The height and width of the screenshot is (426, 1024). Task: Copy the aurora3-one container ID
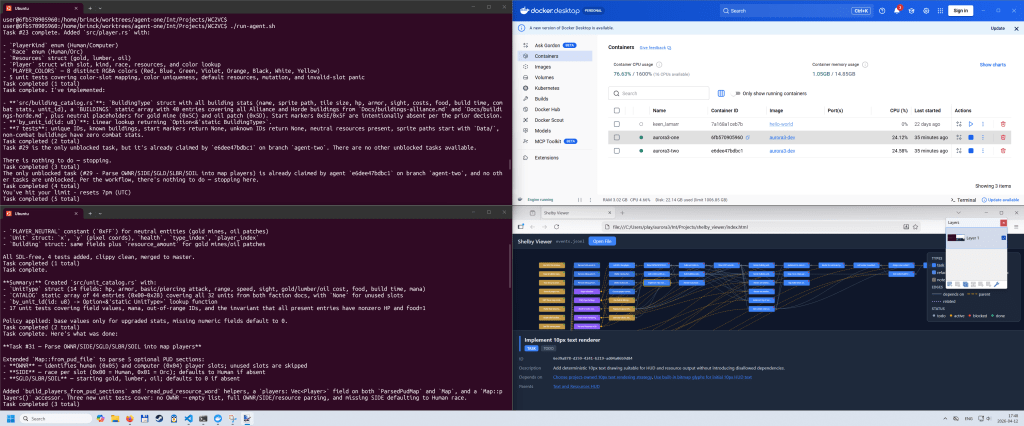(x=748, y=136)
